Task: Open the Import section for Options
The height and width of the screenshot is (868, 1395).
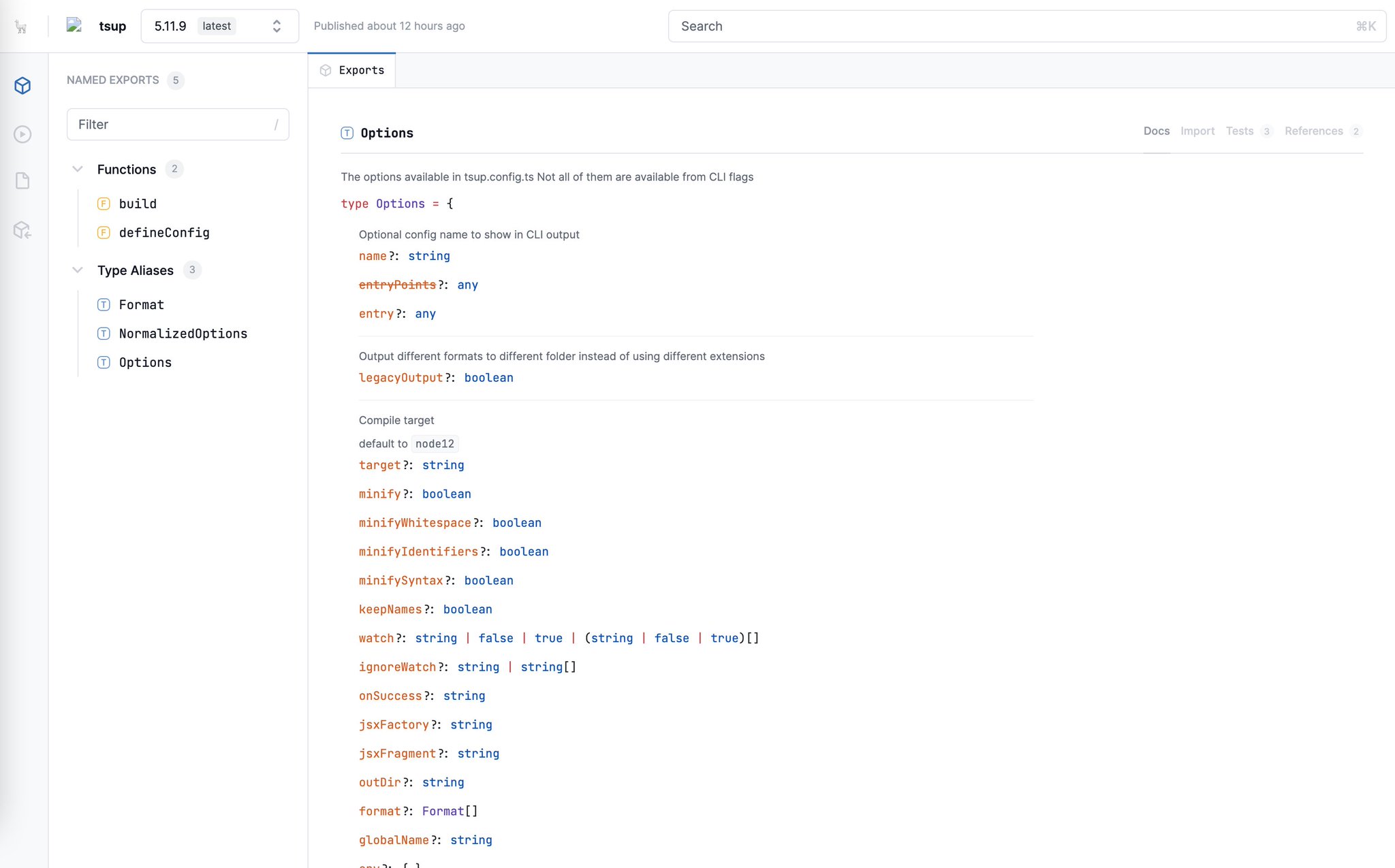Action: coord(1197,131)
